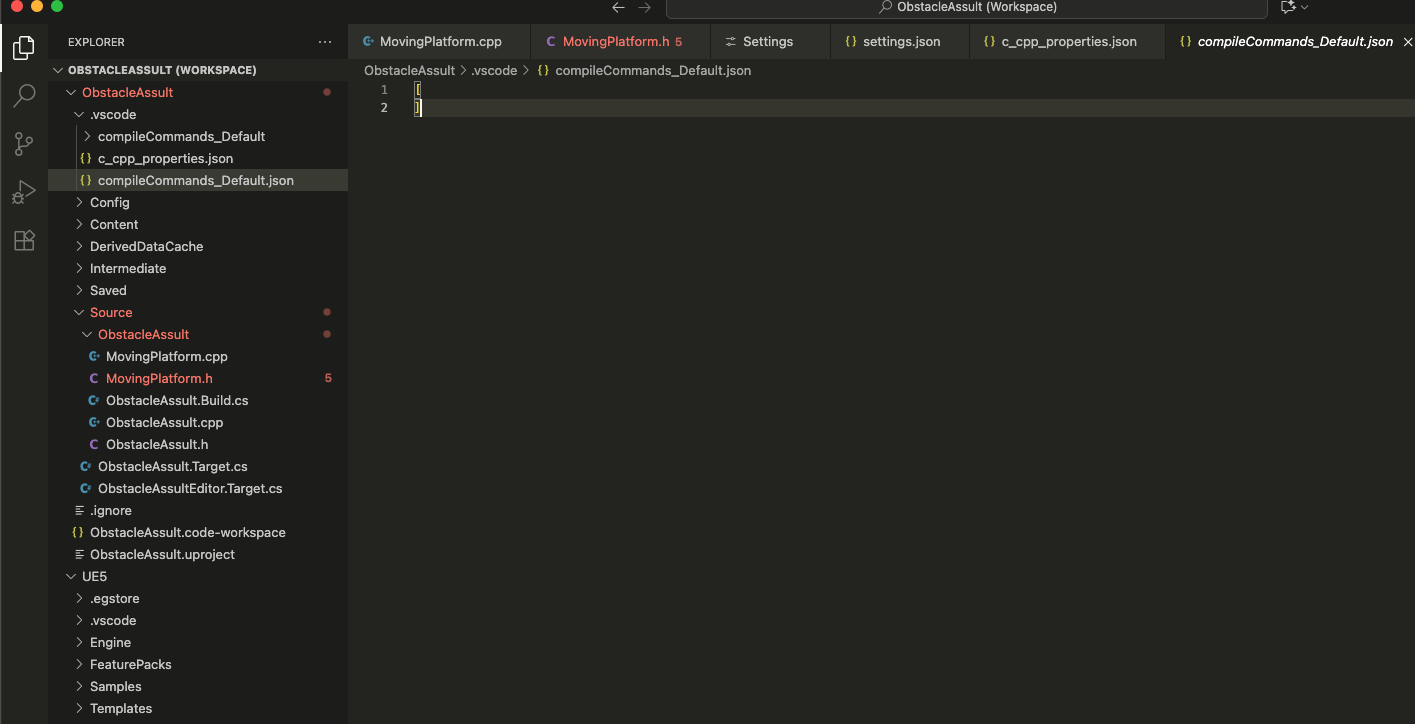This screenshot has width=1415, height=724.
Task: Open the Explorer view in the activity bar
Action: (x=24, y=47)
